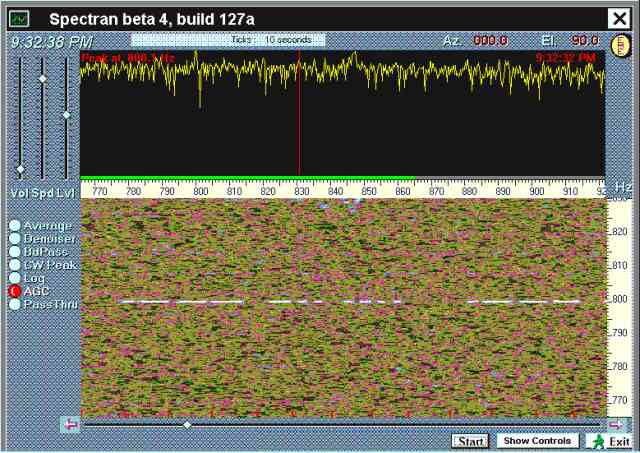The height and width of the screenshot is (453, 640).
Task: Click the bottom horizontal slider diamond thumb
Action: click(187, 425)
